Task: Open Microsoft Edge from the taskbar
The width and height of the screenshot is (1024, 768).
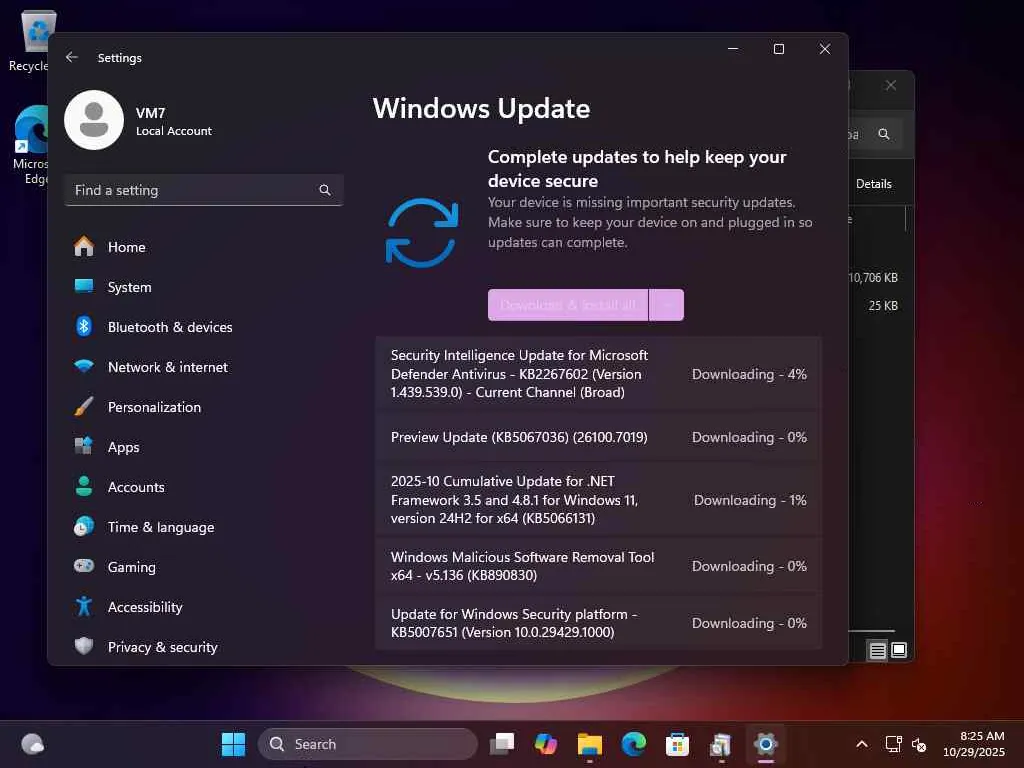Action: tap(633, 744)
